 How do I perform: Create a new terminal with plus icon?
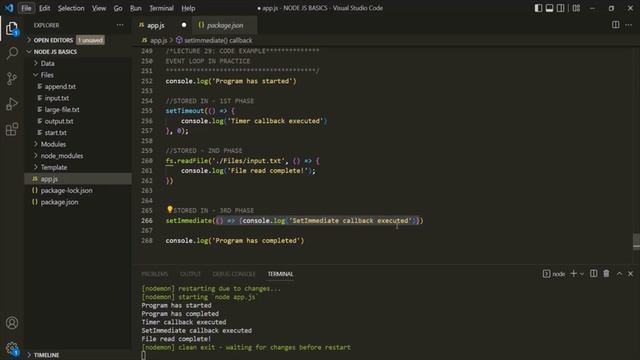click(573, 273)
